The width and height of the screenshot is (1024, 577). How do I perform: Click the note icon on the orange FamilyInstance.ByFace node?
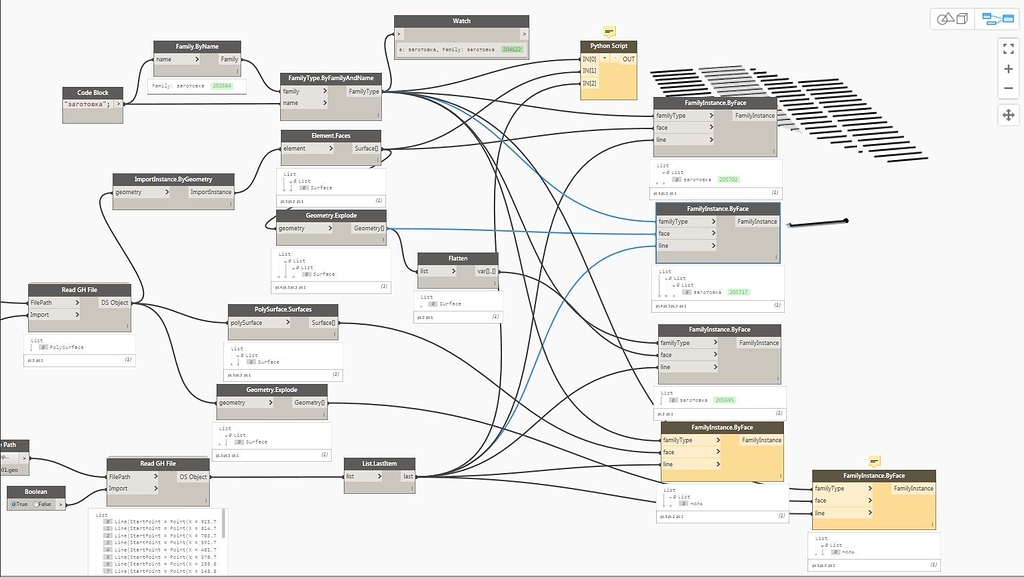pyautogui.click(x=873, y=460)
